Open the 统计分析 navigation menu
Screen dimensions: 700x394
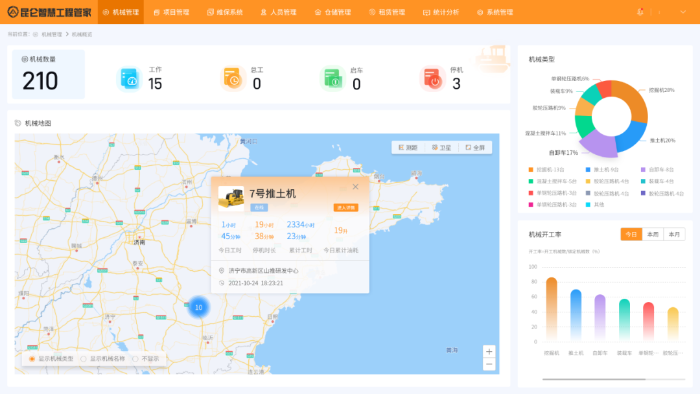click(x=441, y=12)
